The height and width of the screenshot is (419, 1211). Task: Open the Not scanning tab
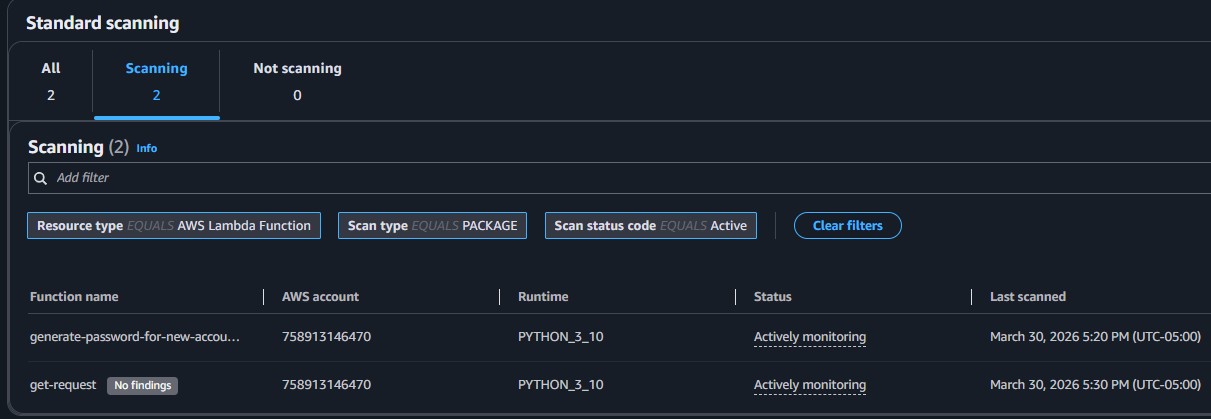pyautogui.click(x=297, y=82)
